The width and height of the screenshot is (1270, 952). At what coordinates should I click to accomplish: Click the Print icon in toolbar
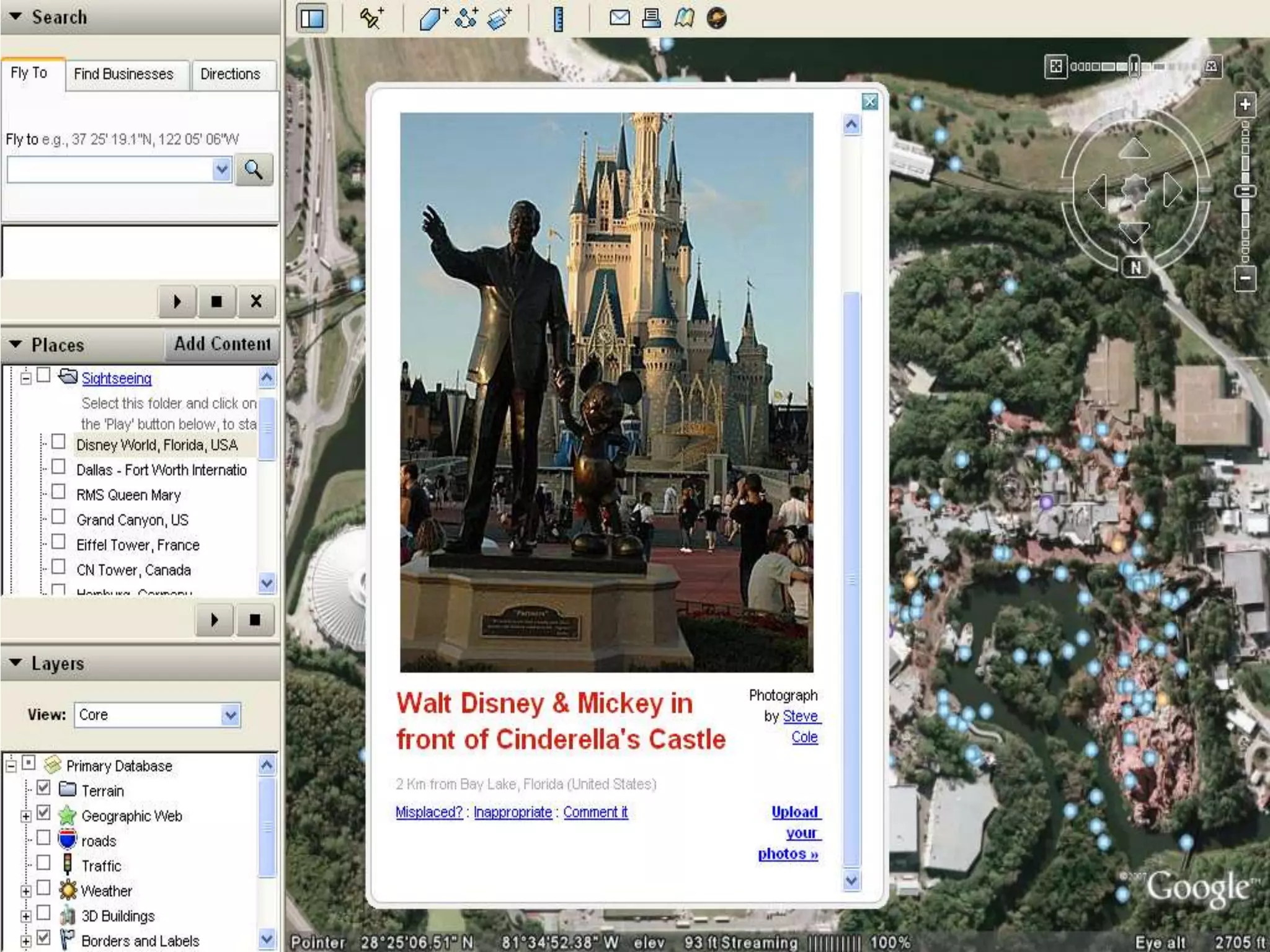point(651,18)
